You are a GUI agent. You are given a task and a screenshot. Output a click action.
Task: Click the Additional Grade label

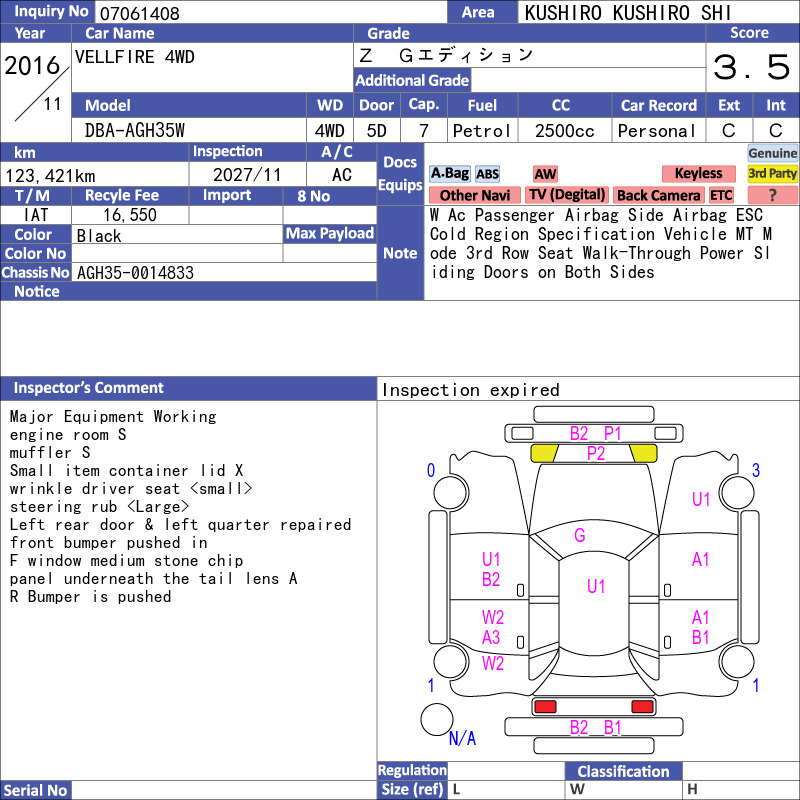click(412, 81)
